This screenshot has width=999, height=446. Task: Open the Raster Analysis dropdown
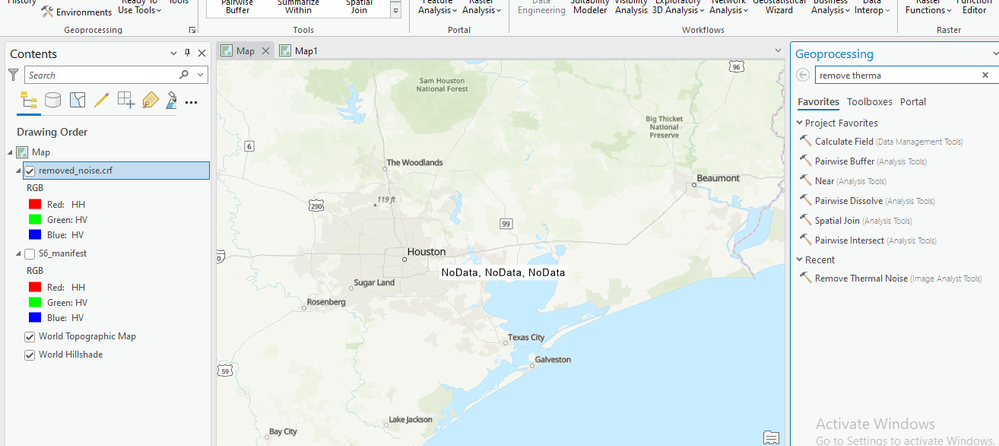[481, 6]
